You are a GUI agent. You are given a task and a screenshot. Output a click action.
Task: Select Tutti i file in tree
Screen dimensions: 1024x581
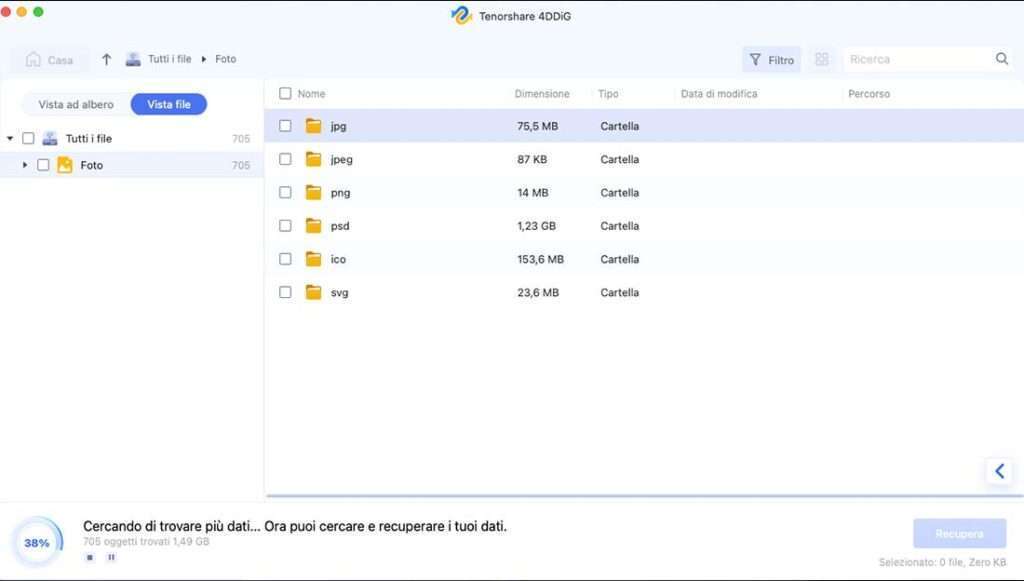131,138
